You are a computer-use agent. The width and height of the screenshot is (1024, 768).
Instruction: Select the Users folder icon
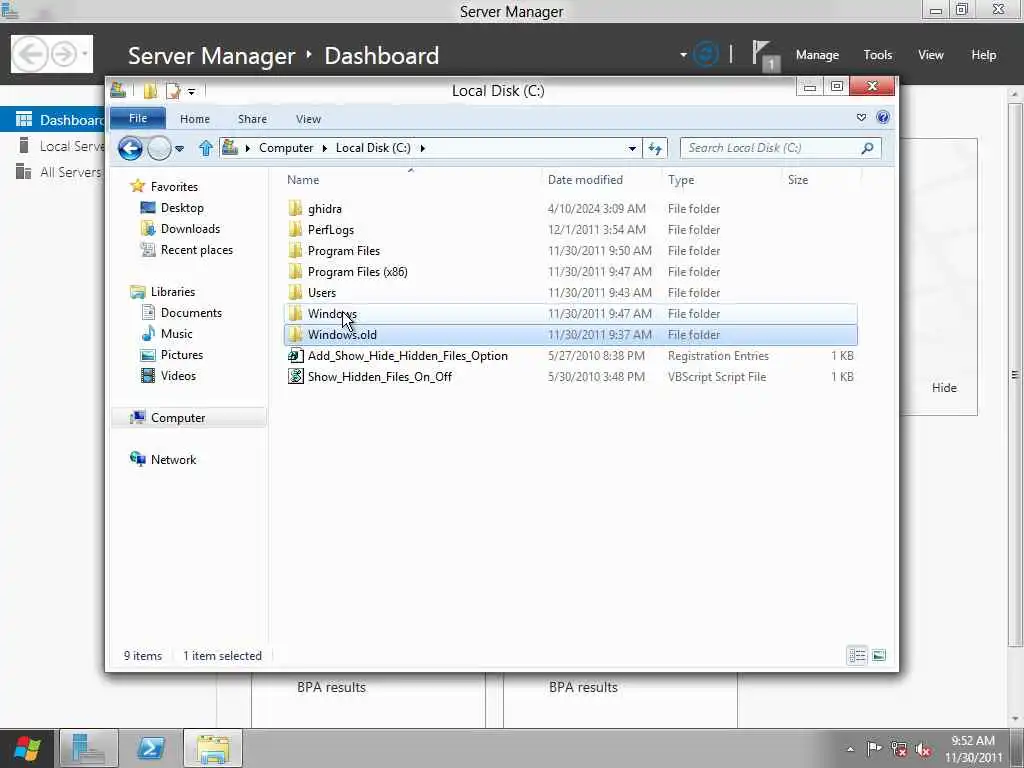click(x=295, y=293)
